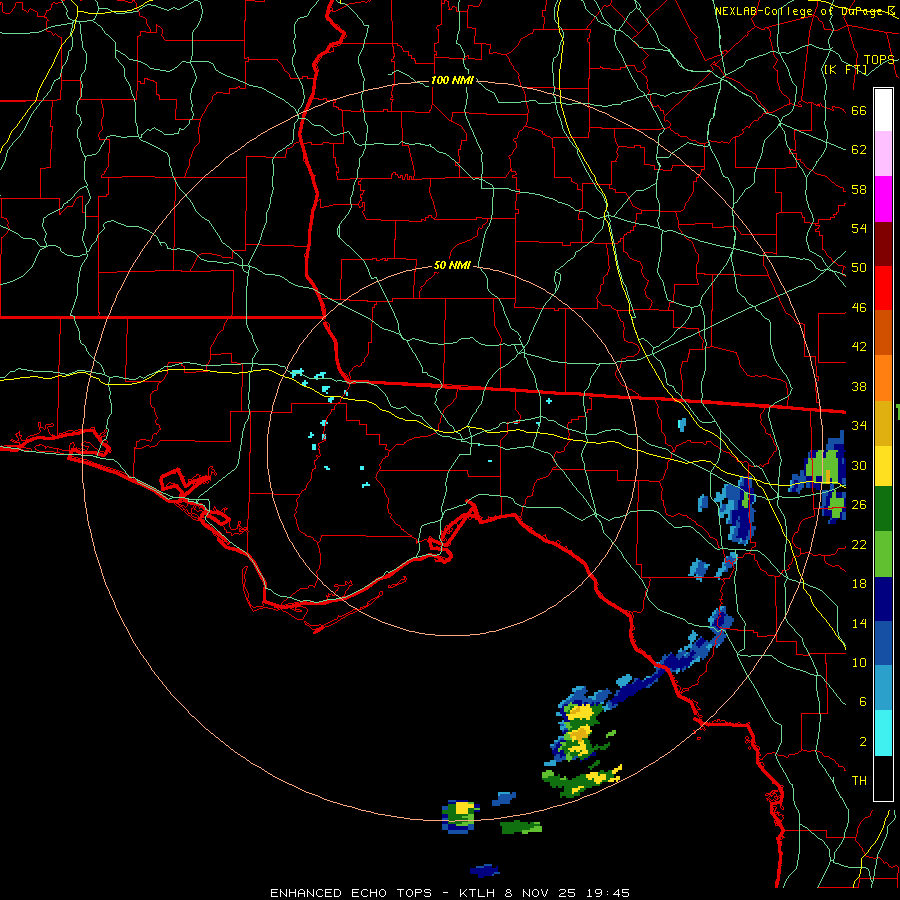Click the light pink legend swatch
The height and width of the screenshot is (900, 900).
point(883,154)
